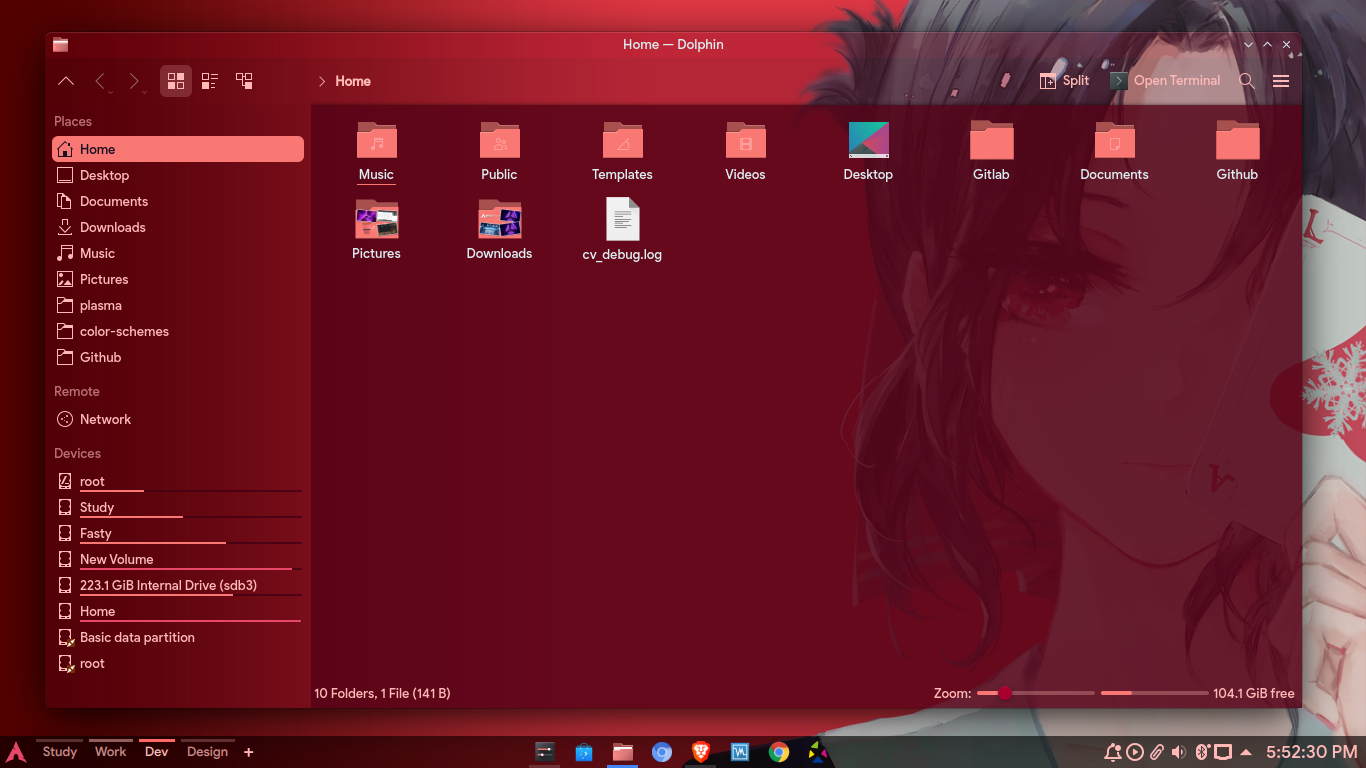Click Home in the location bar
This screenshot has height=768, width=1366.
353,82
